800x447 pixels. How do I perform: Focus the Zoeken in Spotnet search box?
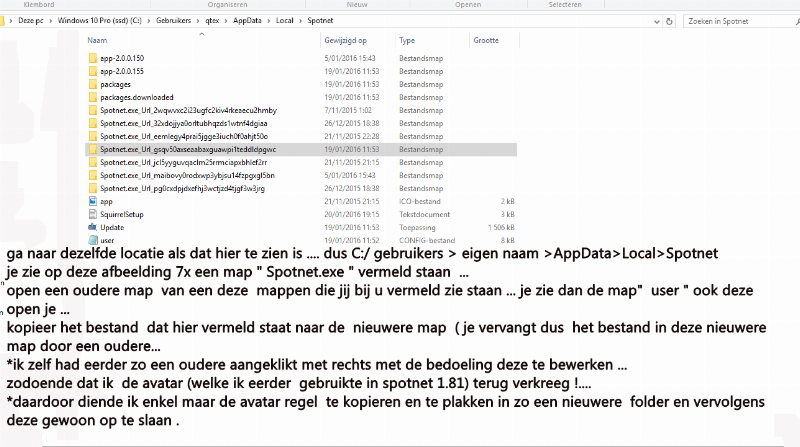[740, 21]
